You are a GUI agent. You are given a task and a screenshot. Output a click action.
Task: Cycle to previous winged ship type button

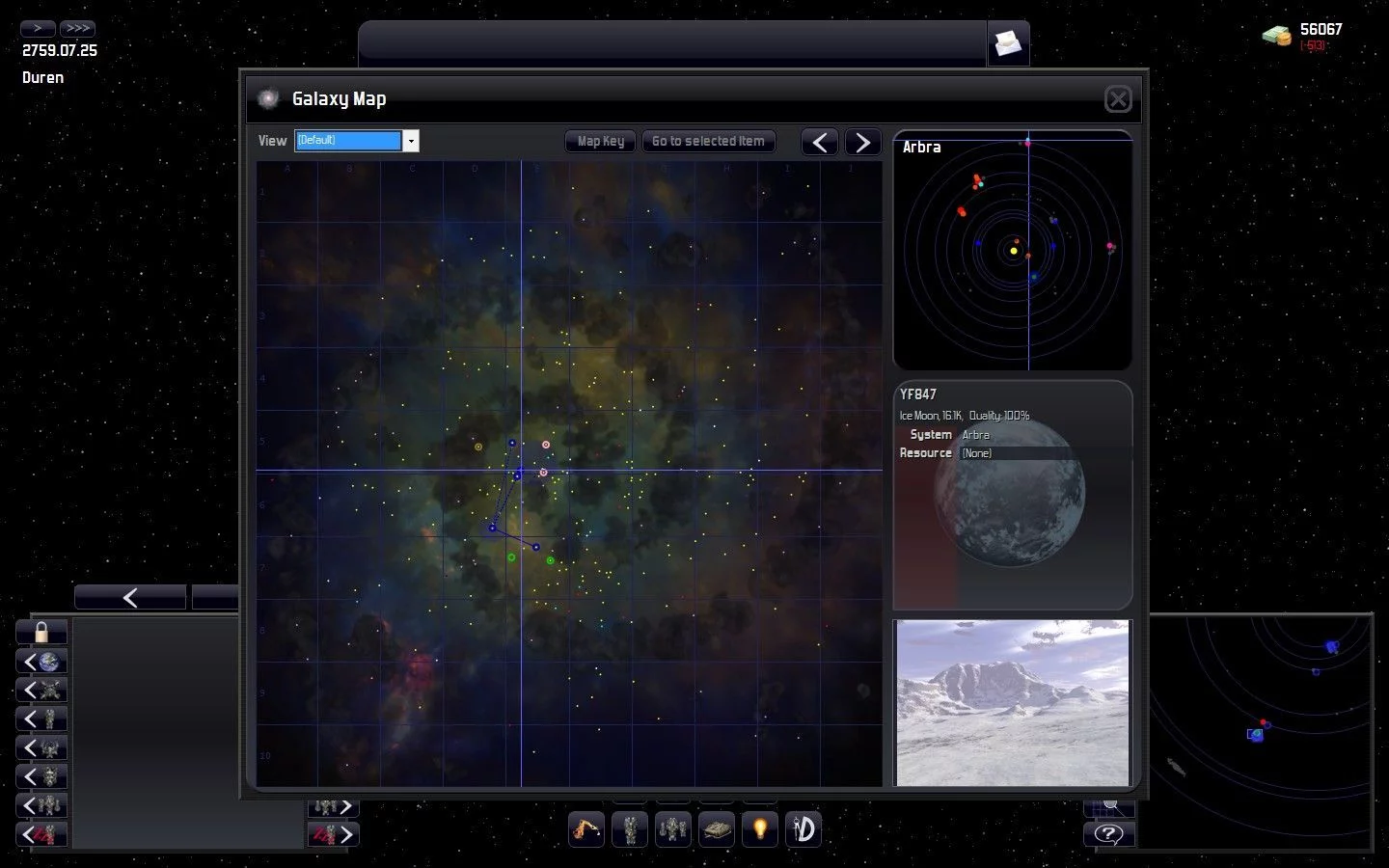[41, 748]
